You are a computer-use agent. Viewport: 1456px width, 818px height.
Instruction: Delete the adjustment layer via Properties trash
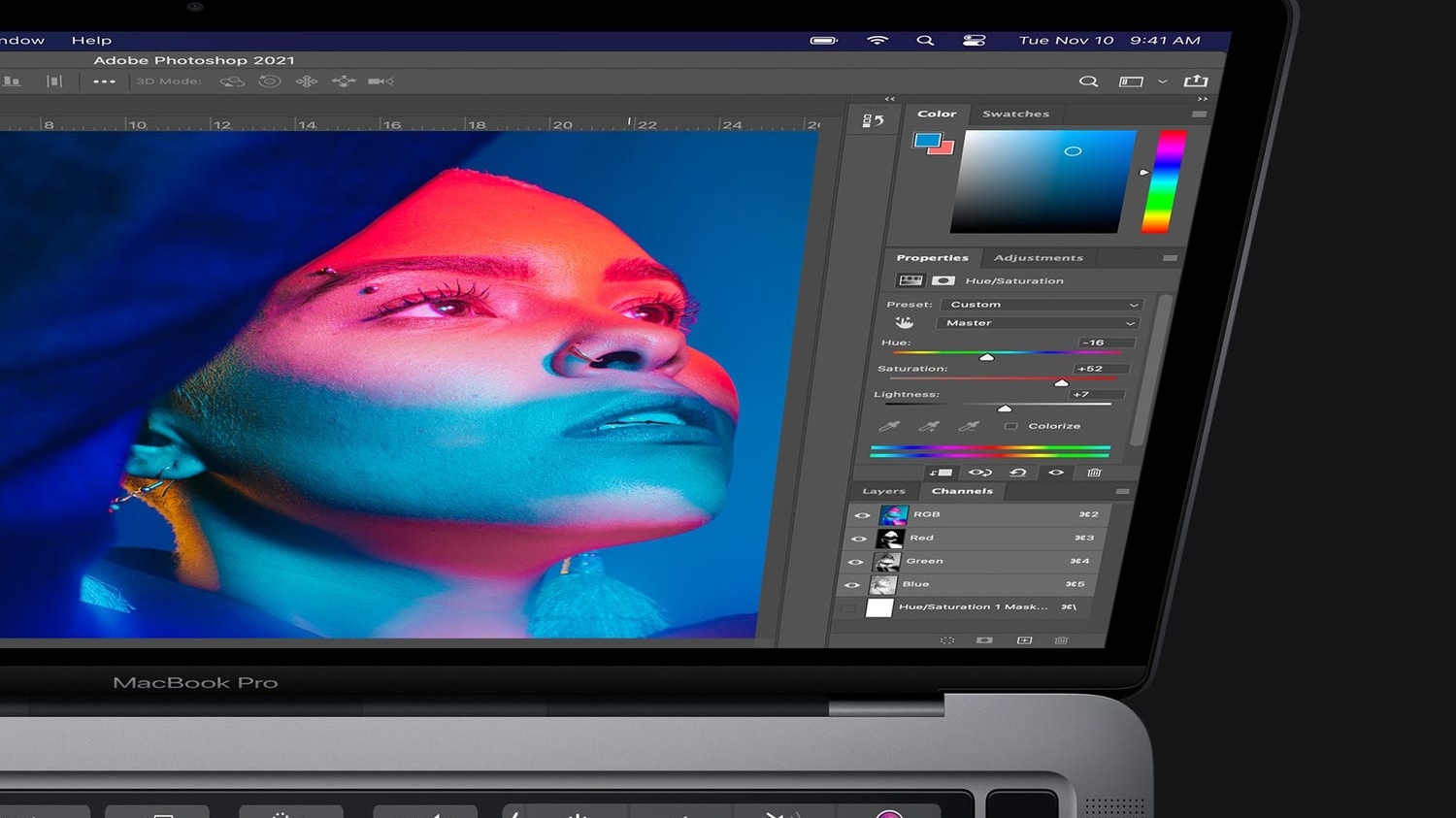coord(1094,473)
